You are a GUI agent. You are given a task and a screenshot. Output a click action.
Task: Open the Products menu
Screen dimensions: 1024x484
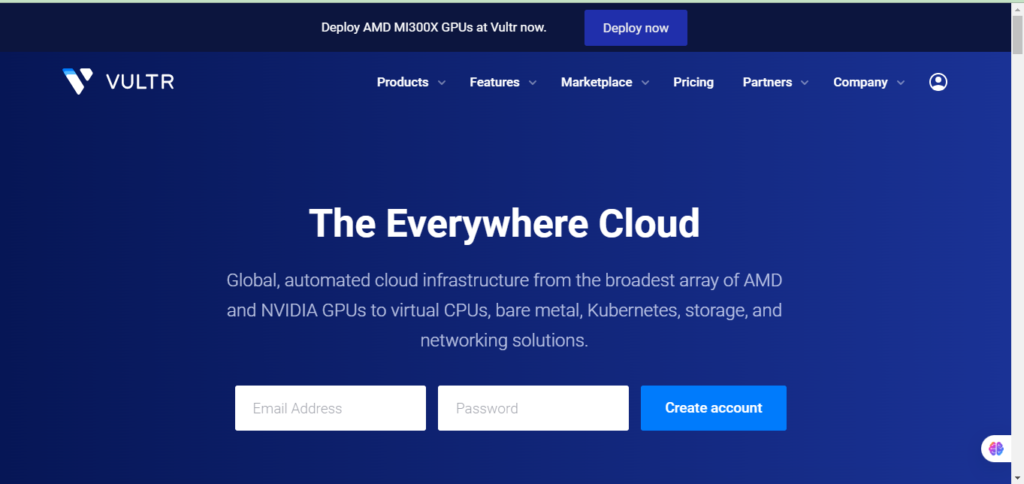pos(402,82)
